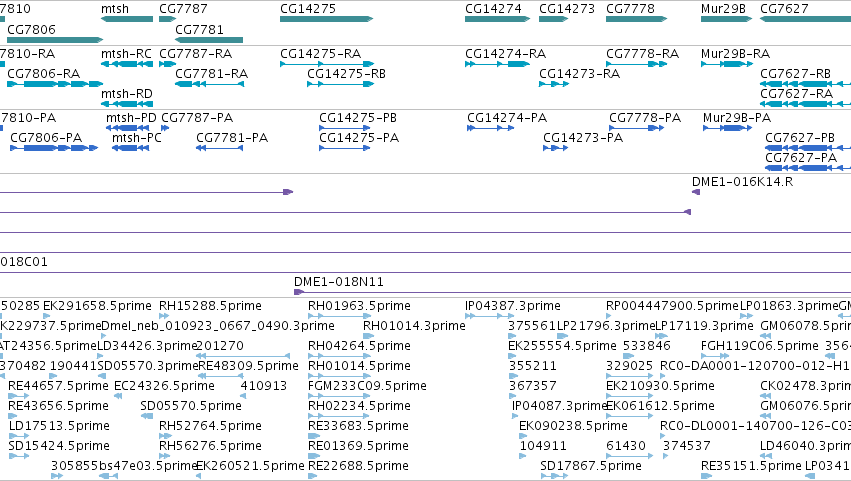Click protein CG7627-PB glyph
This screenshot has height=481, width=851.
808,148
